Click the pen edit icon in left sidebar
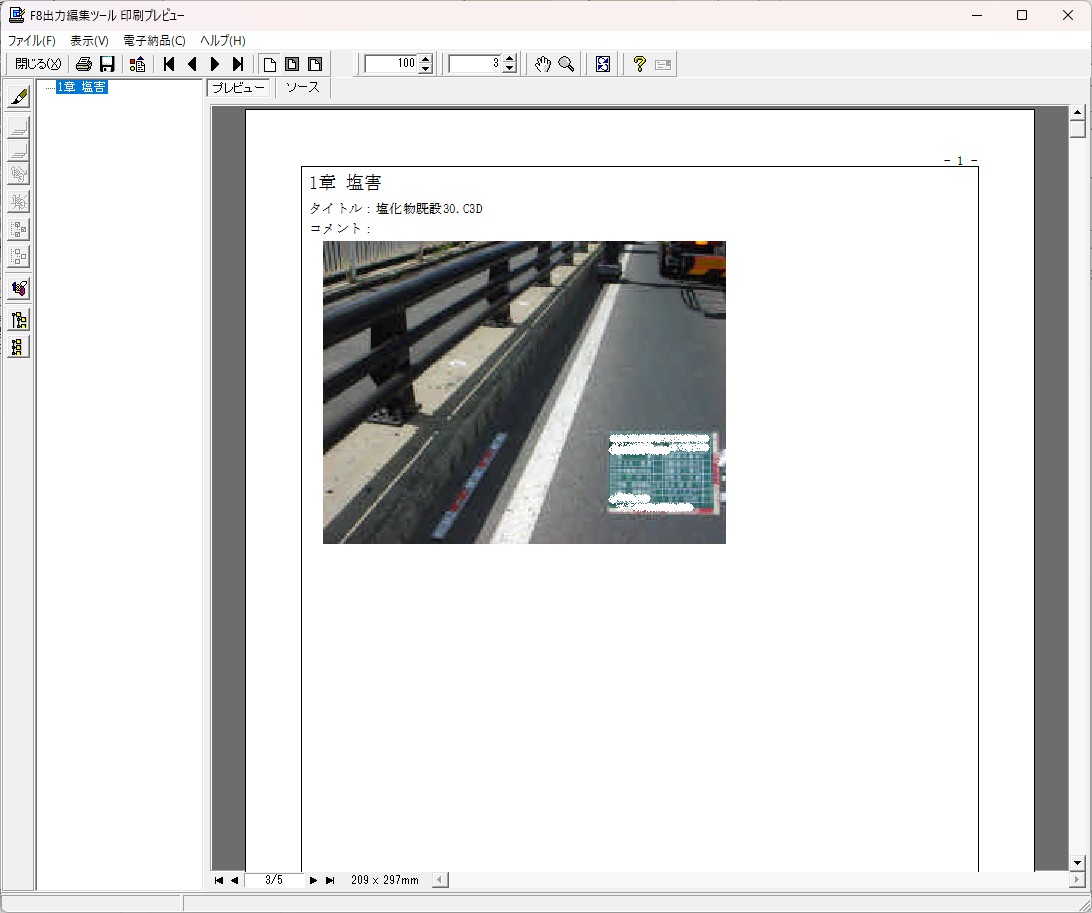The image size is (1092, 913). click(18, 97)
